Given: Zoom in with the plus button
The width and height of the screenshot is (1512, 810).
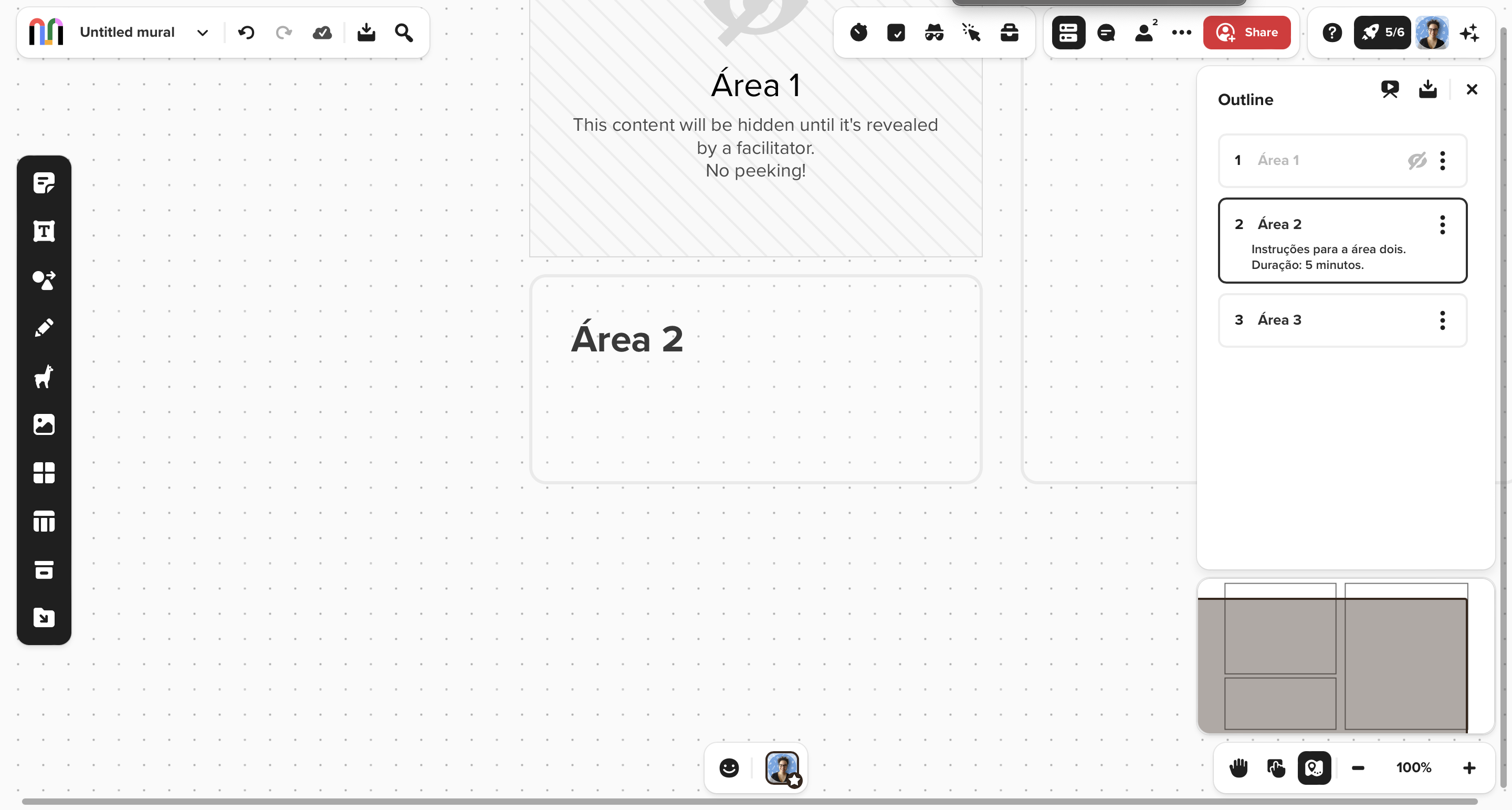Looking at the screenshot, I should click(x=1468, y=767).
